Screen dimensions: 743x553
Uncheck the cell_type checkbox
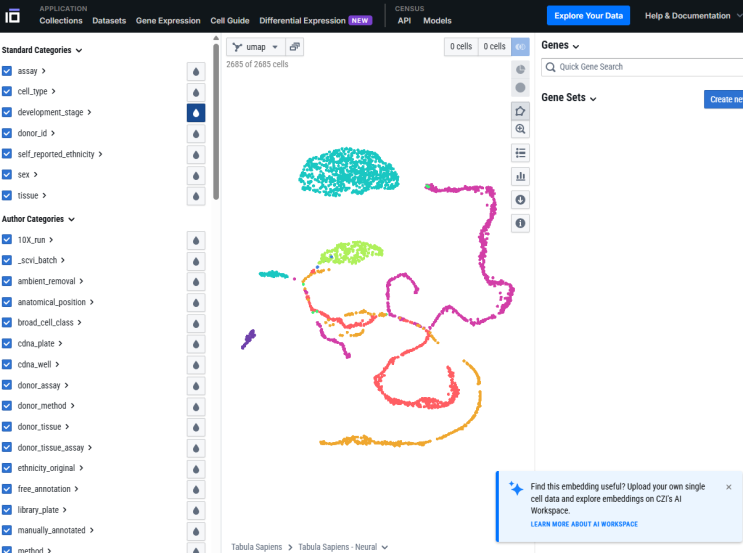tap(7, 91)
